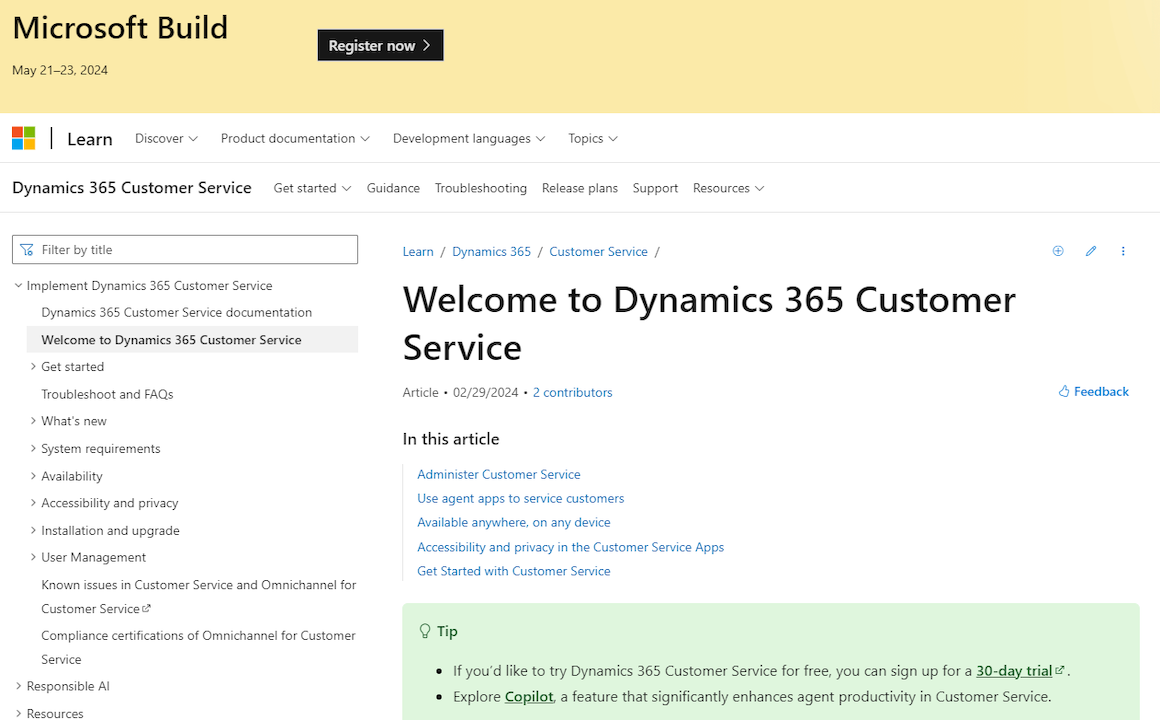
Task: Open the Administer Customer Service article link
Action: click(499, 474)
